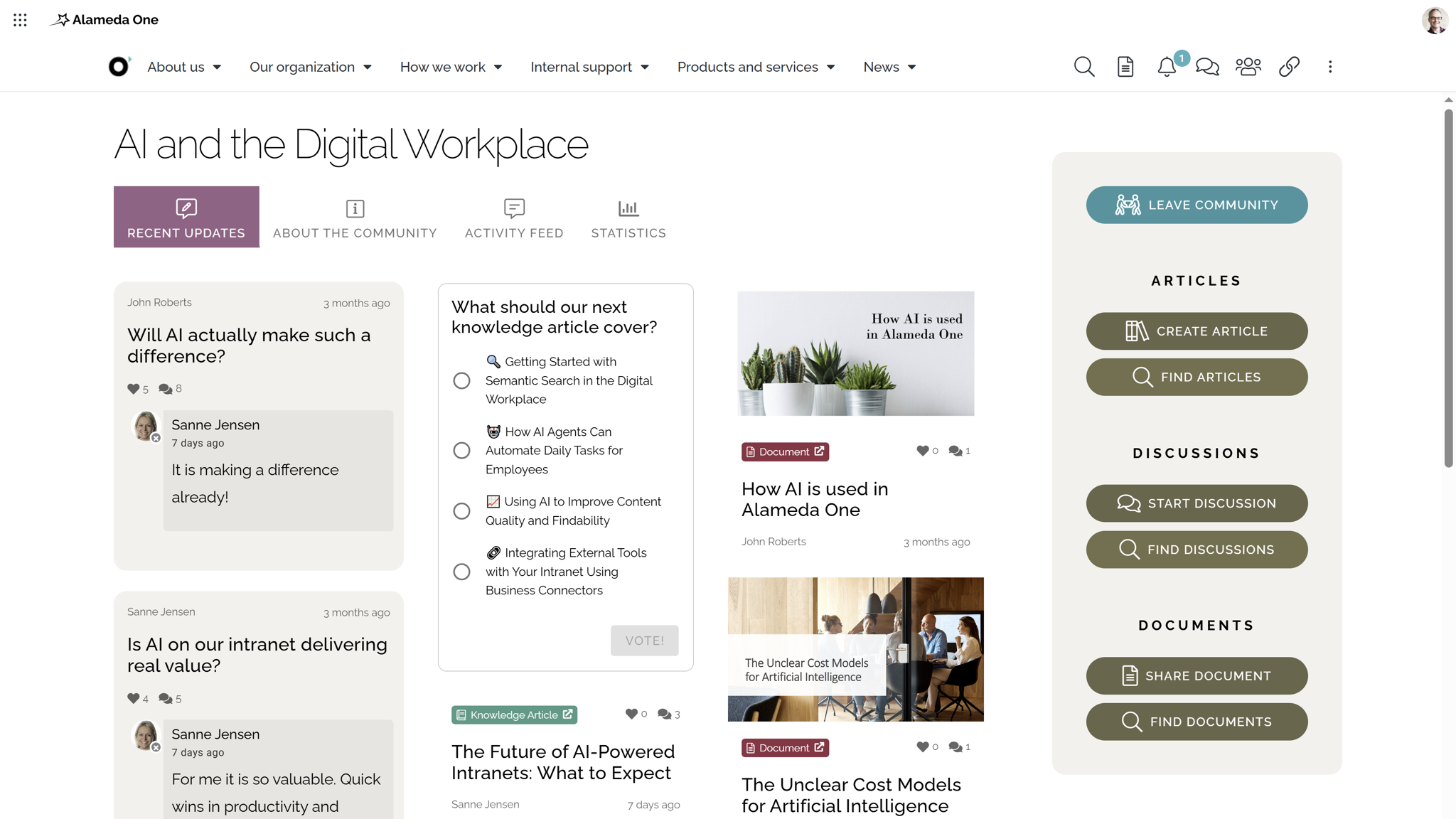1456x819 pixels.
Task: Click Sanne Jensen's avatar in first comment
Action: pyautogui.click(x=146, y=426)
